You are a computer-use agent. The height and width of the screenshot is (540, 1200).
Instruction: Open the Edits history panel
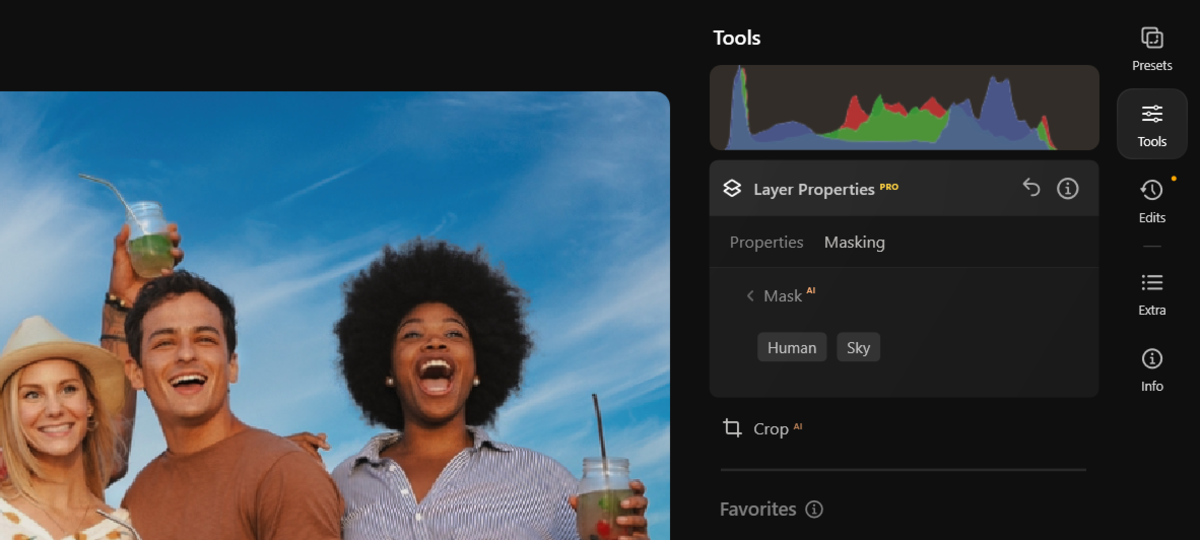tap(1152, 200)
